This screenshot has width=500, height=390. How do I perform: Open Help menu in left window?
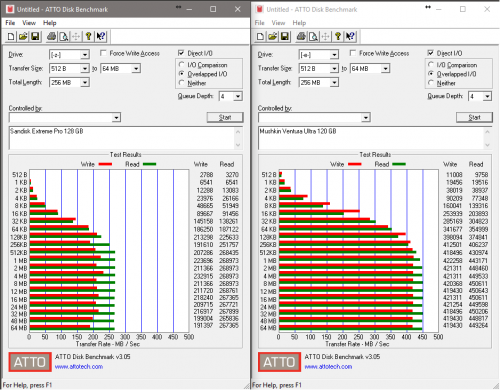[x=49, y=23]
